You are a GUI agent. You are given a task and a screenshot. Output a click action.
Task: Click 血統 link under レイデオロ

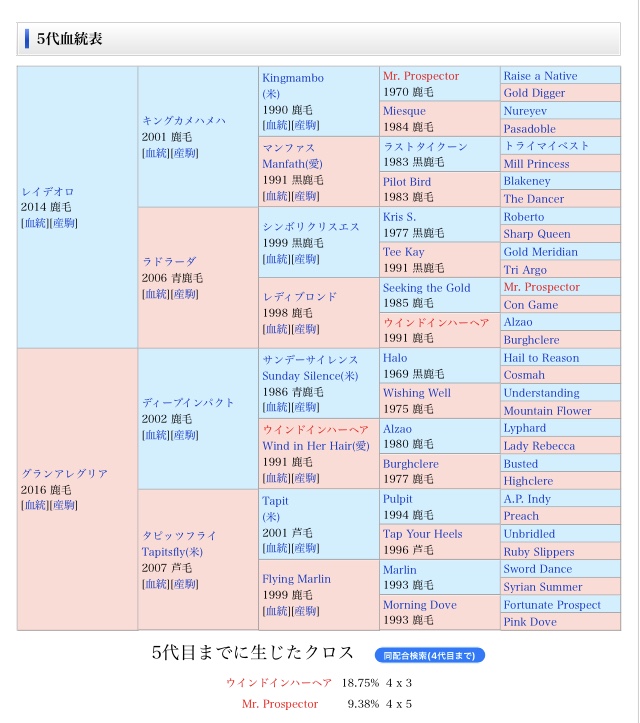(x=35, y=223)
